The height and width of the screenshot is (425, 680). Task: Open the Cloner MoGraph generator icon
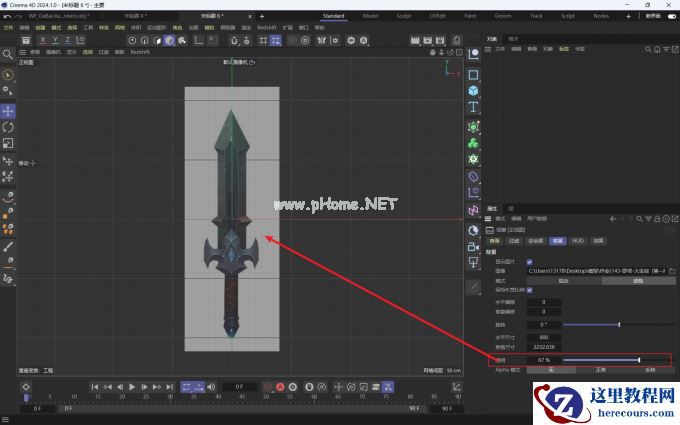tap(473, 143)
